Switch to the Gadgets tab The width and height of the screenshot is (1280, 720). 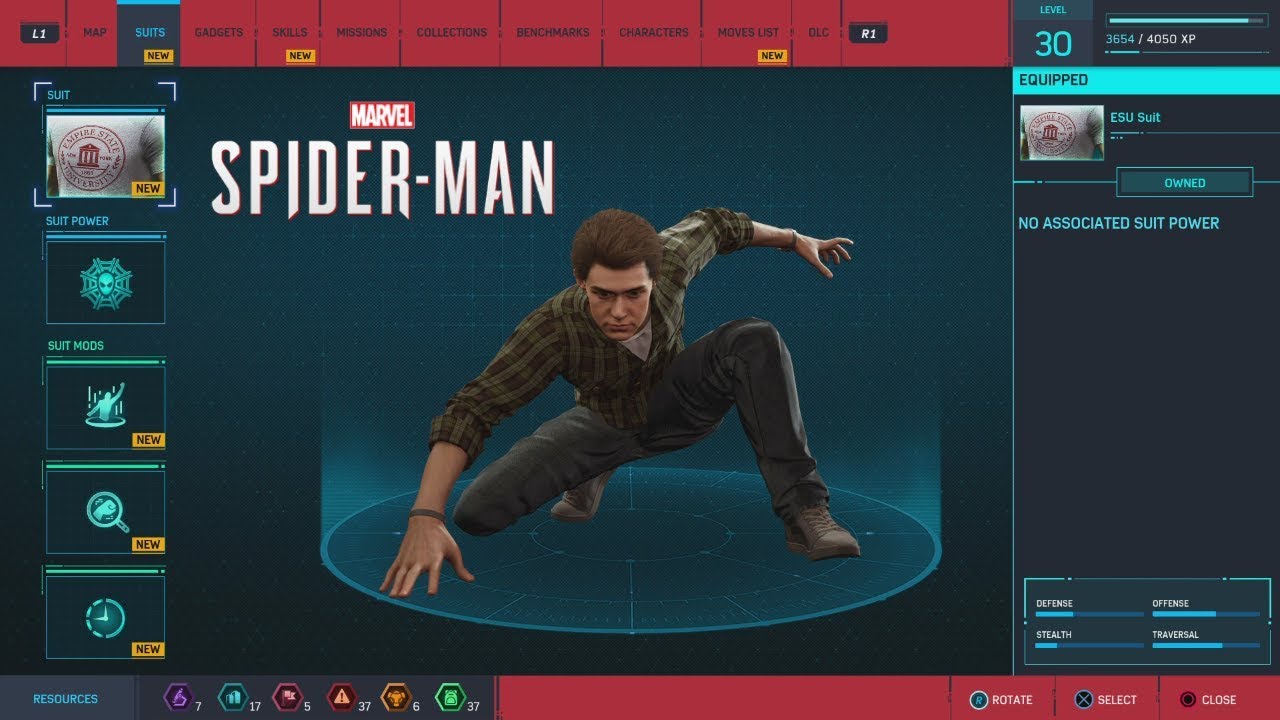tap(219, 32)
